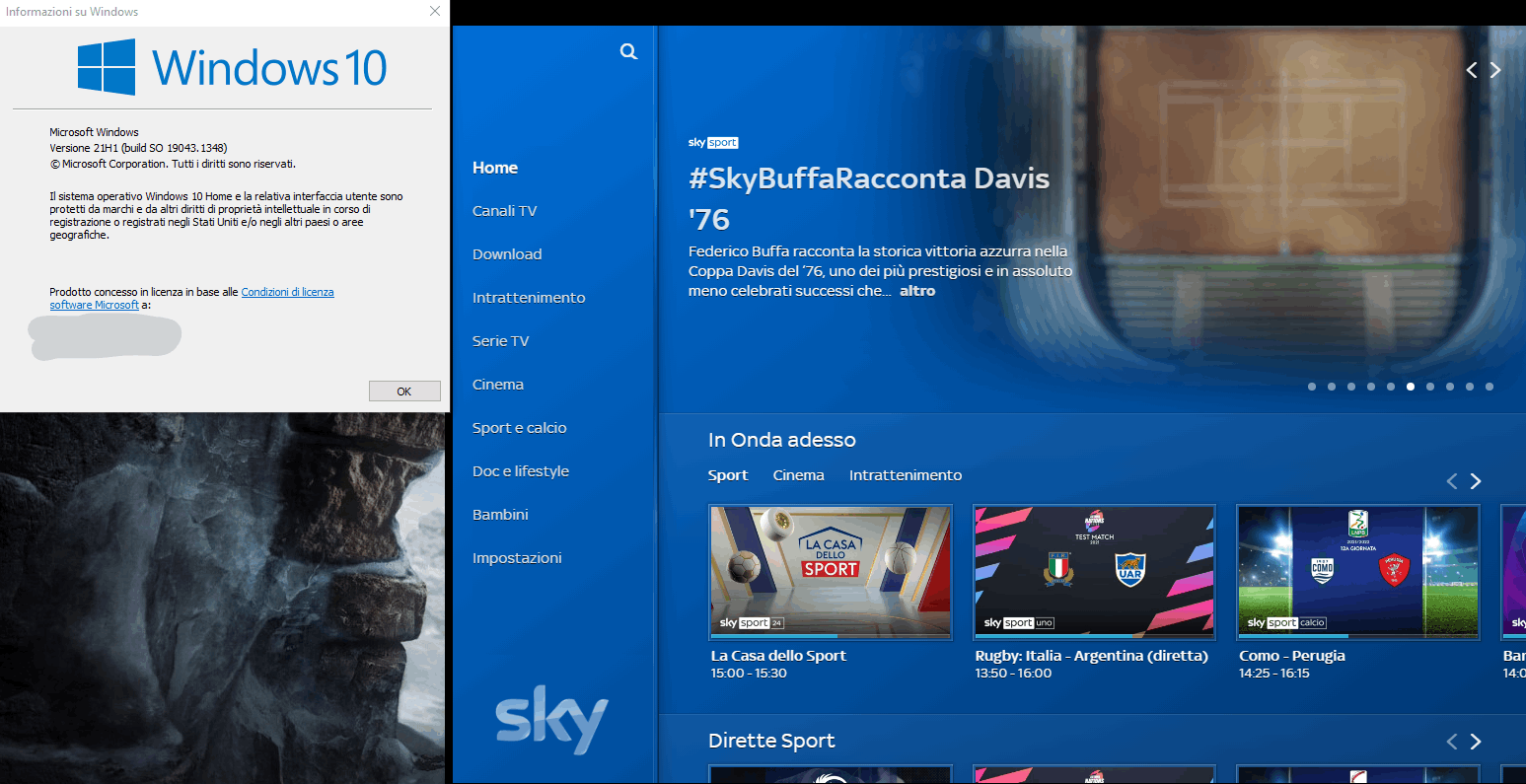The image size is (1526, 784).
Task: Open Como - Perugia match thumbnail
Action: 1358,572
